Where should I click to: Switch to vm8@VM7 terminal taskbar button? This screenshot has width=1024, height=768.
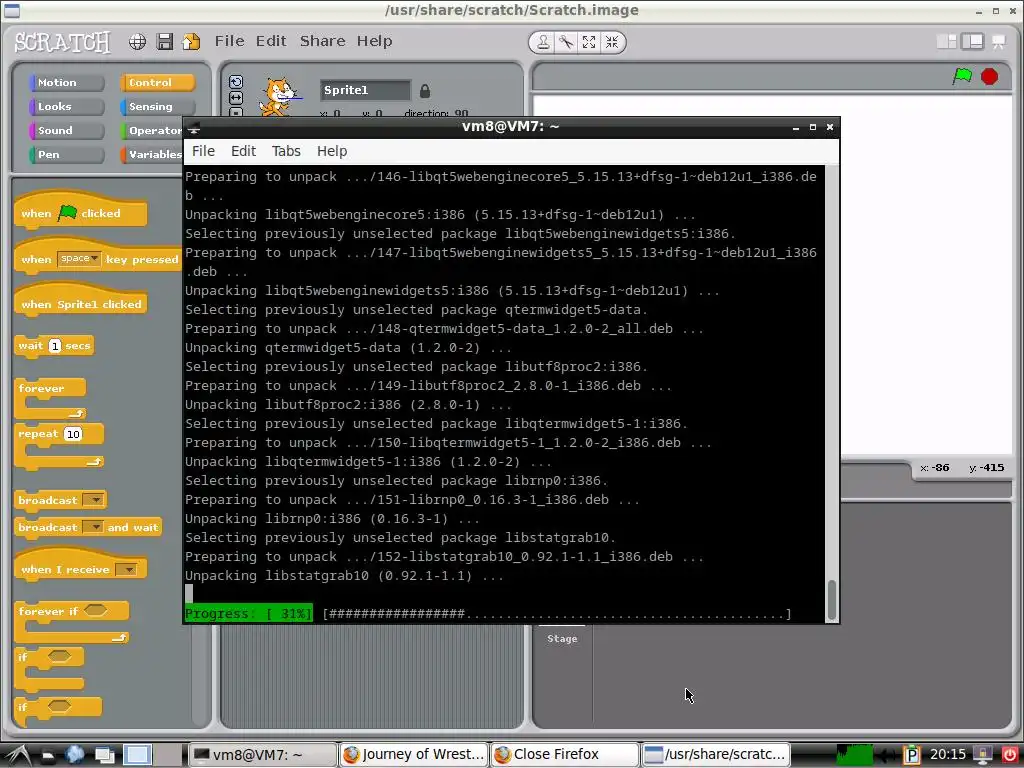click(263, 755)
